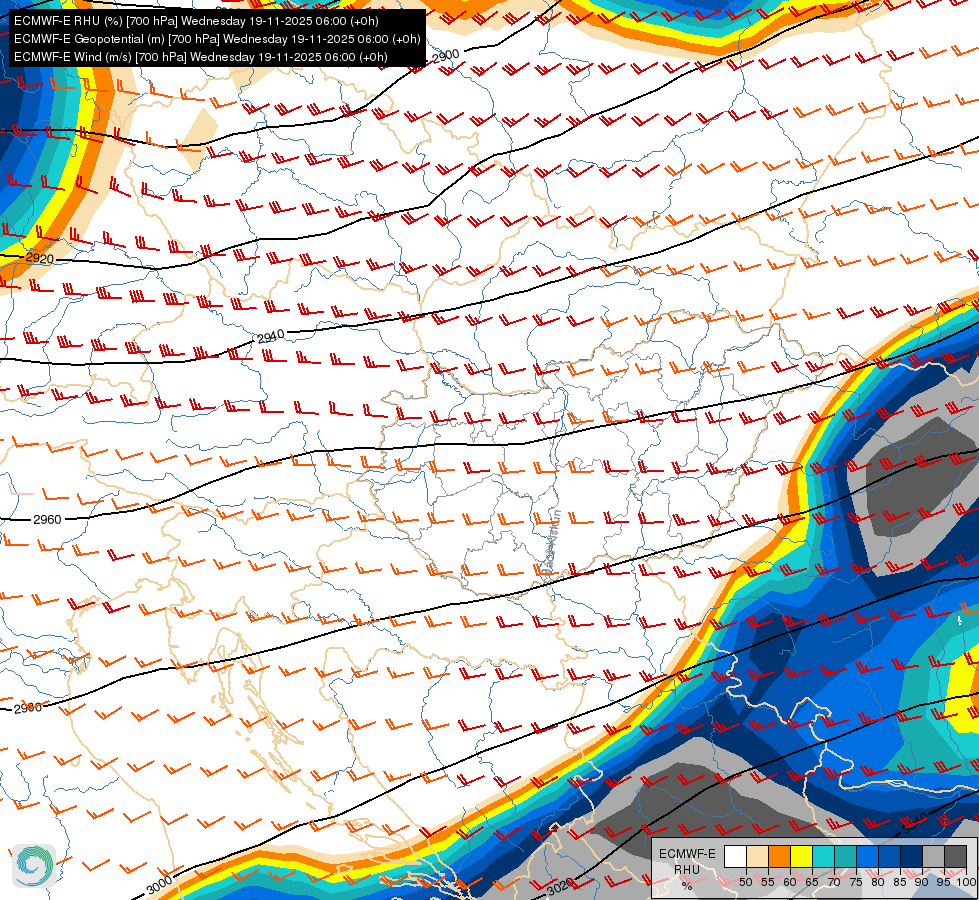The width and height of the screenshot is (979, 900).
Task: Pick the beige 50–55% legend swatch
Action: [x=757, y=856]
